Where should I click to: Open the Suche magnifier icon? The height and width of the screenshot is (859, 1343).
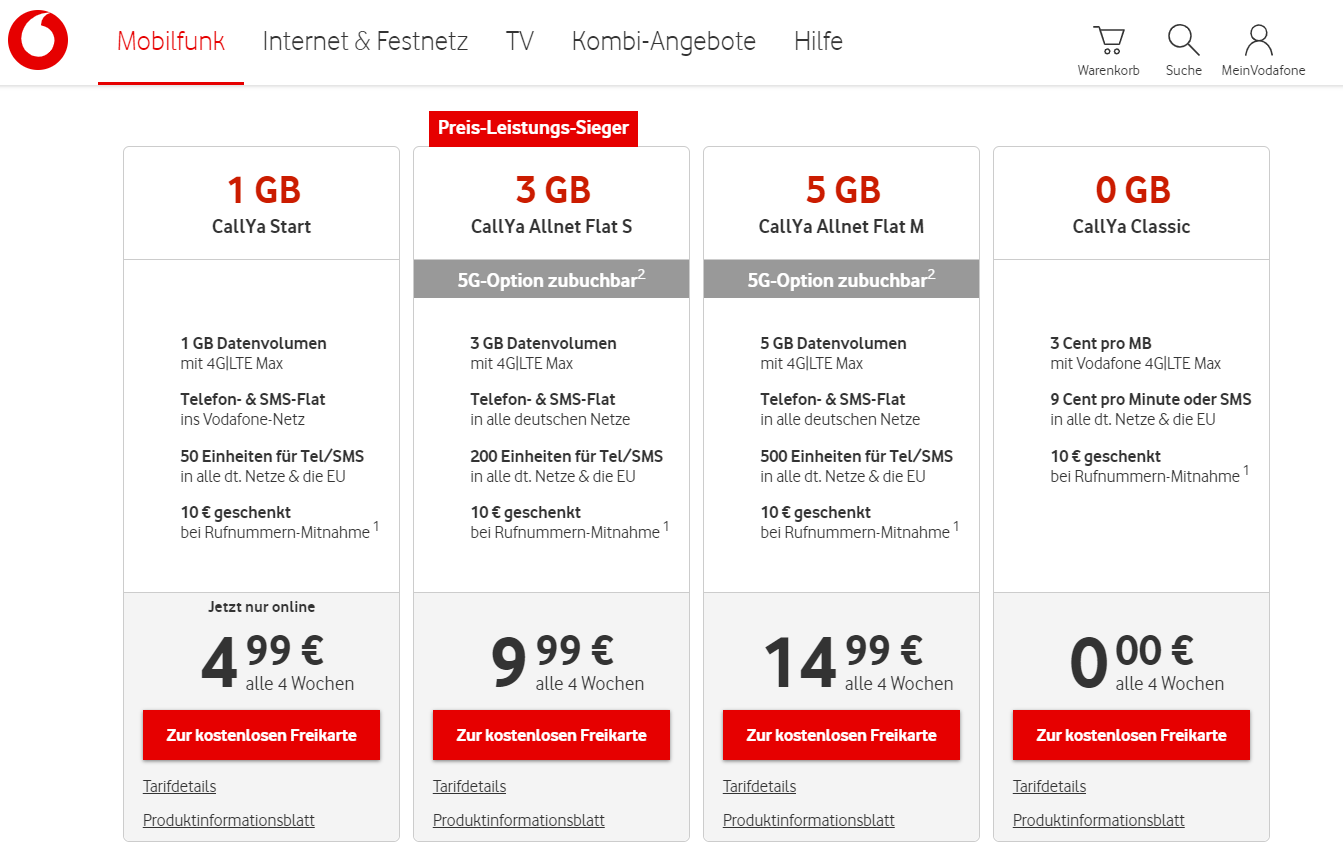click(x=1183, y=40)
